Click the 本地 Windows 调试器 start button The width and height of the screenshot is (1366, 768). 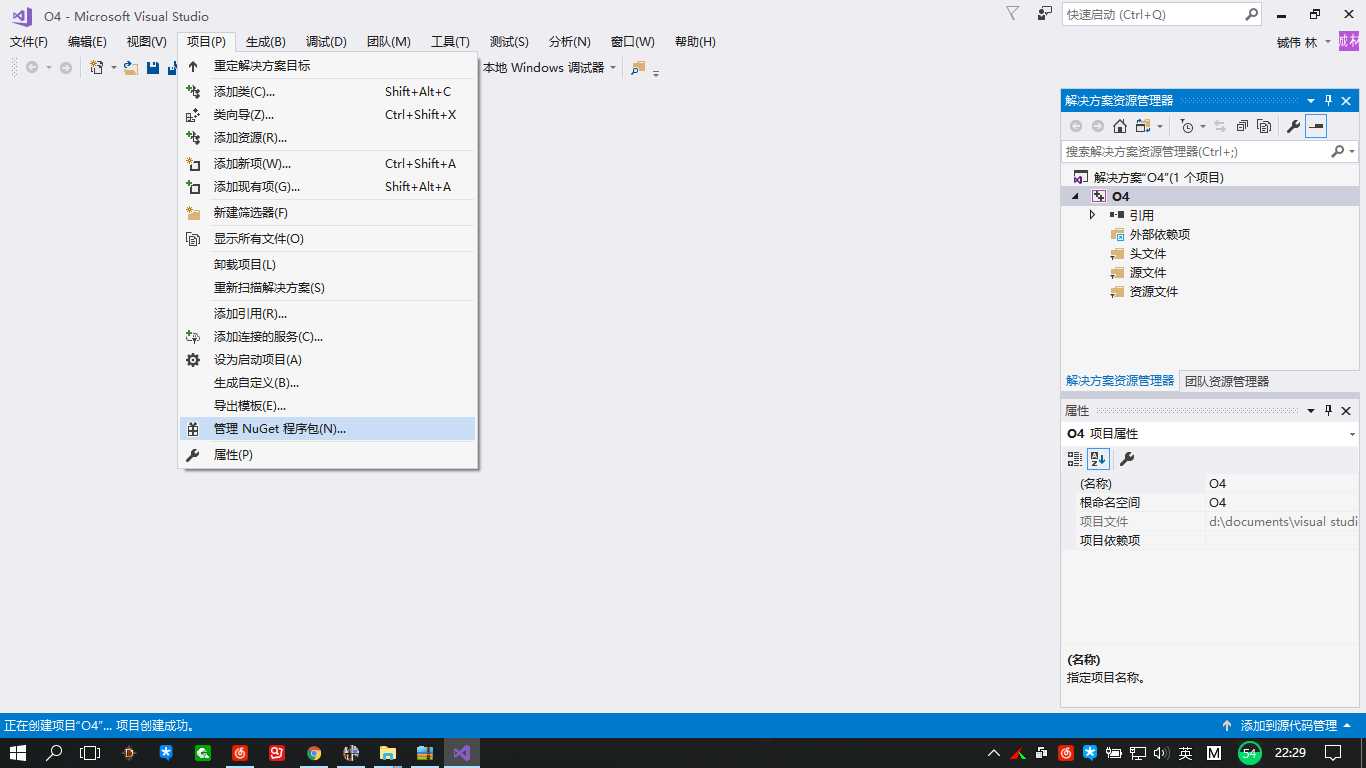pos(544,68)
